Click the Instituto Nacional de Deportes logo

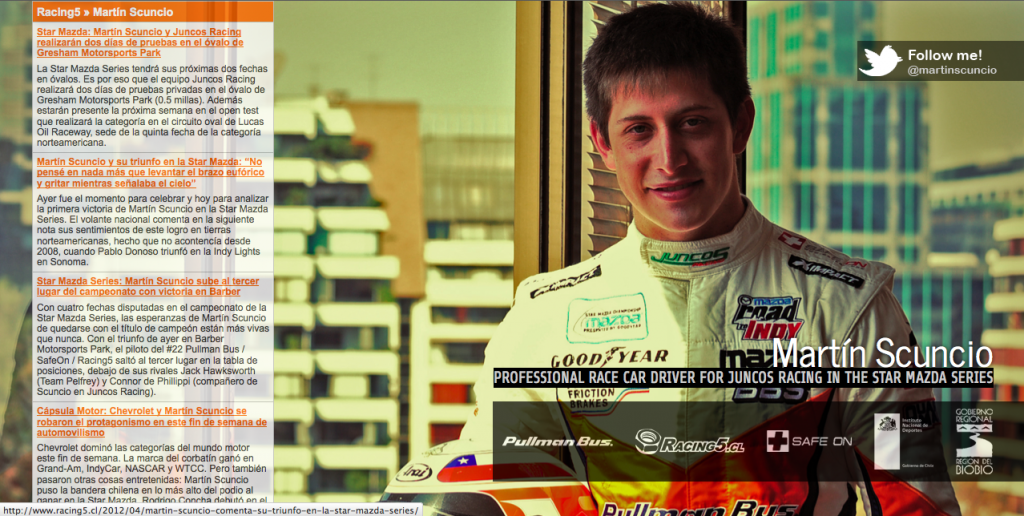(x=906, y=442)
